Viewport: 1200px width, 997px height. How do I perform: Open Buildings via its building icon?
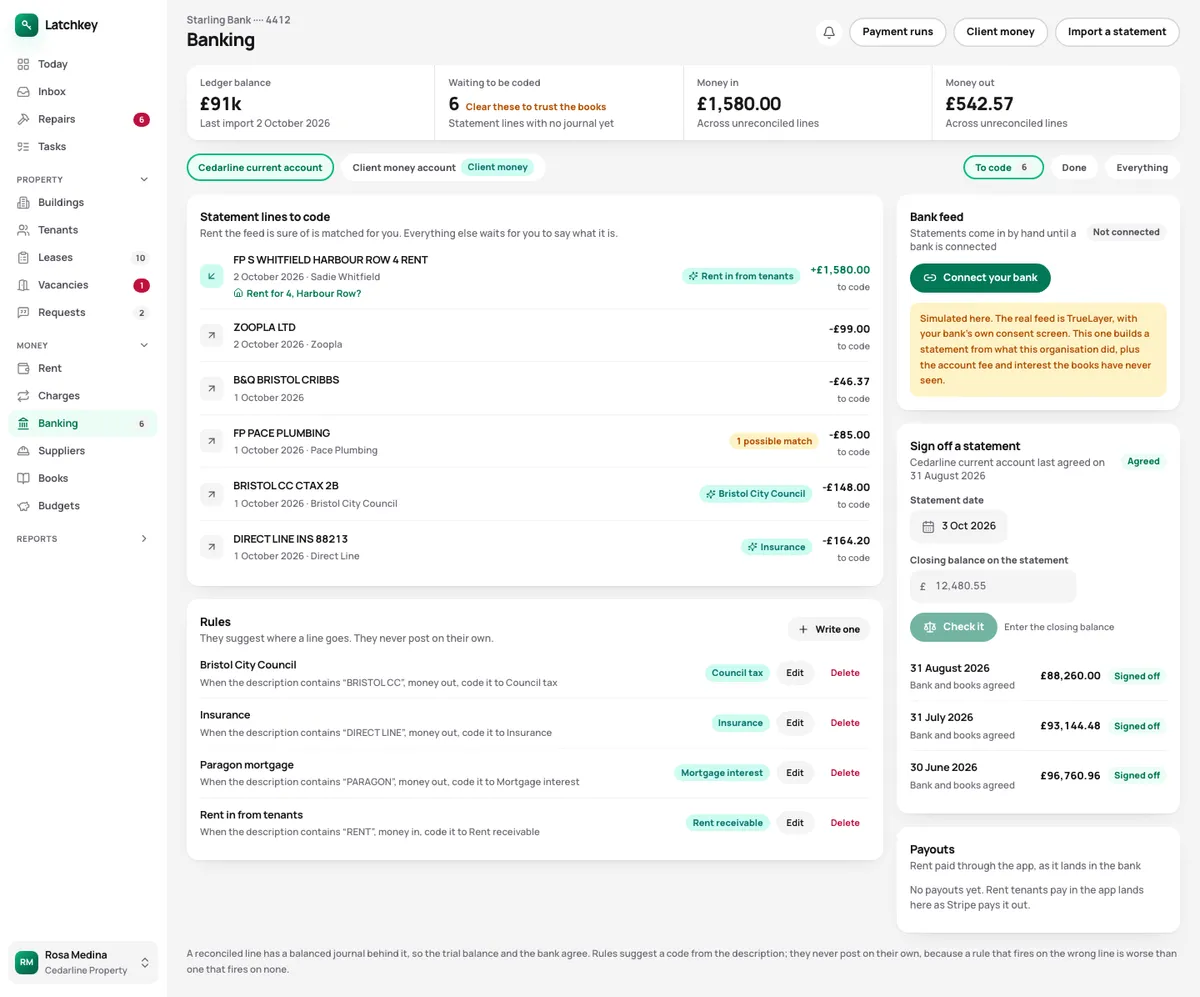coord(23,202)
